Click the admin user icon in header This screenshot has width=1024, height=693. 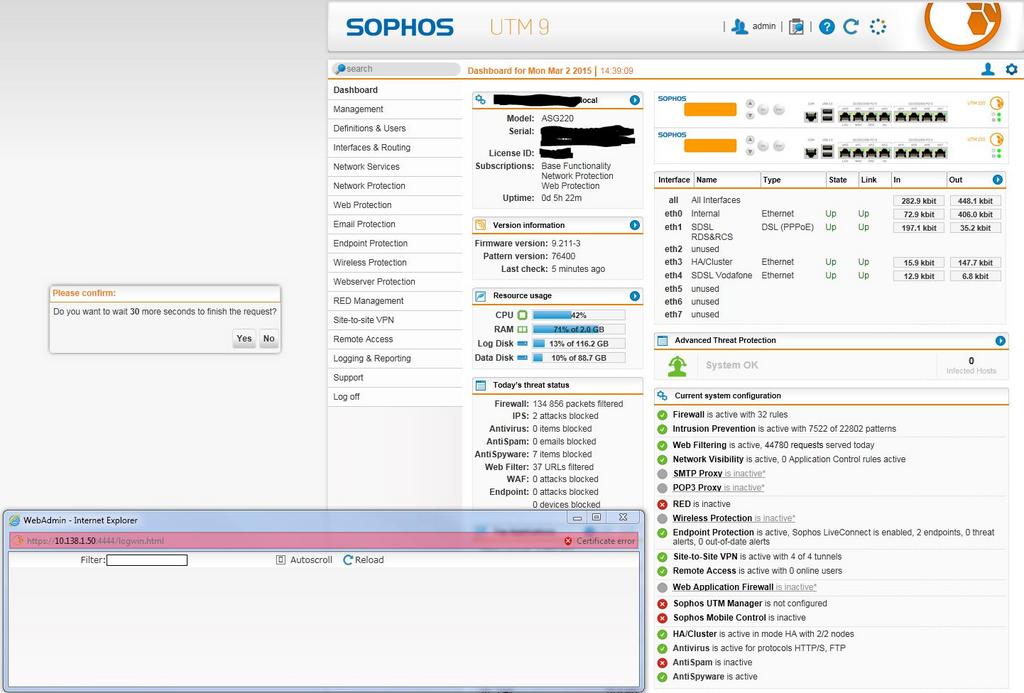[739, 27]
